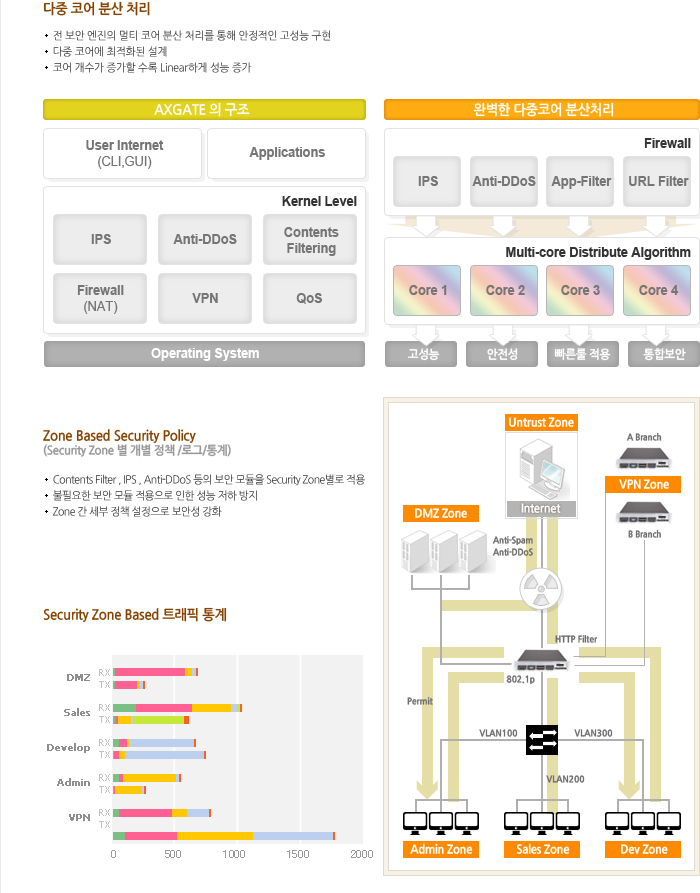Click the Core 4 block
The image size is (700, 893).
(658, 290)
